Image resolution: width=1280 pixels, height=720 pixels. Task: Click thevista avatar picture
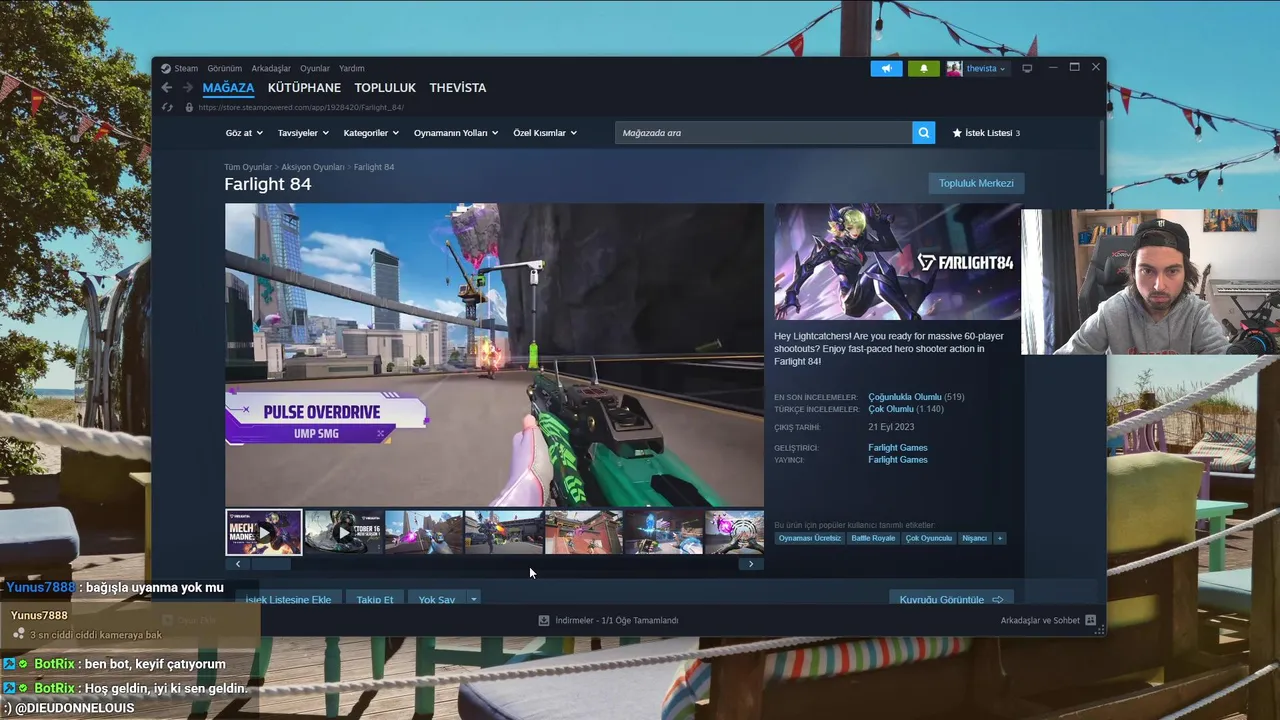coord(955,68)
